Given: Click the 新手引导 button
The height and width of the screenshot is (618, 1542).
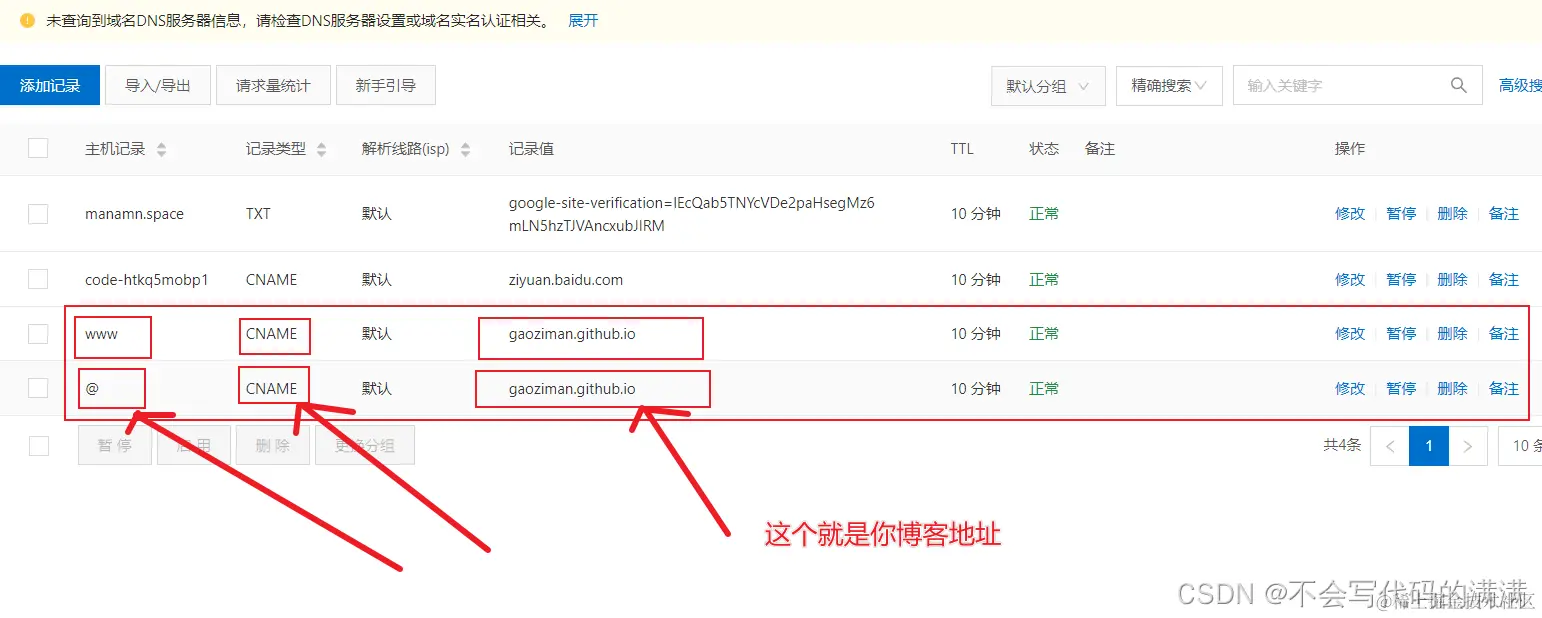Looking at the screenshot, I should pos(386,86).
